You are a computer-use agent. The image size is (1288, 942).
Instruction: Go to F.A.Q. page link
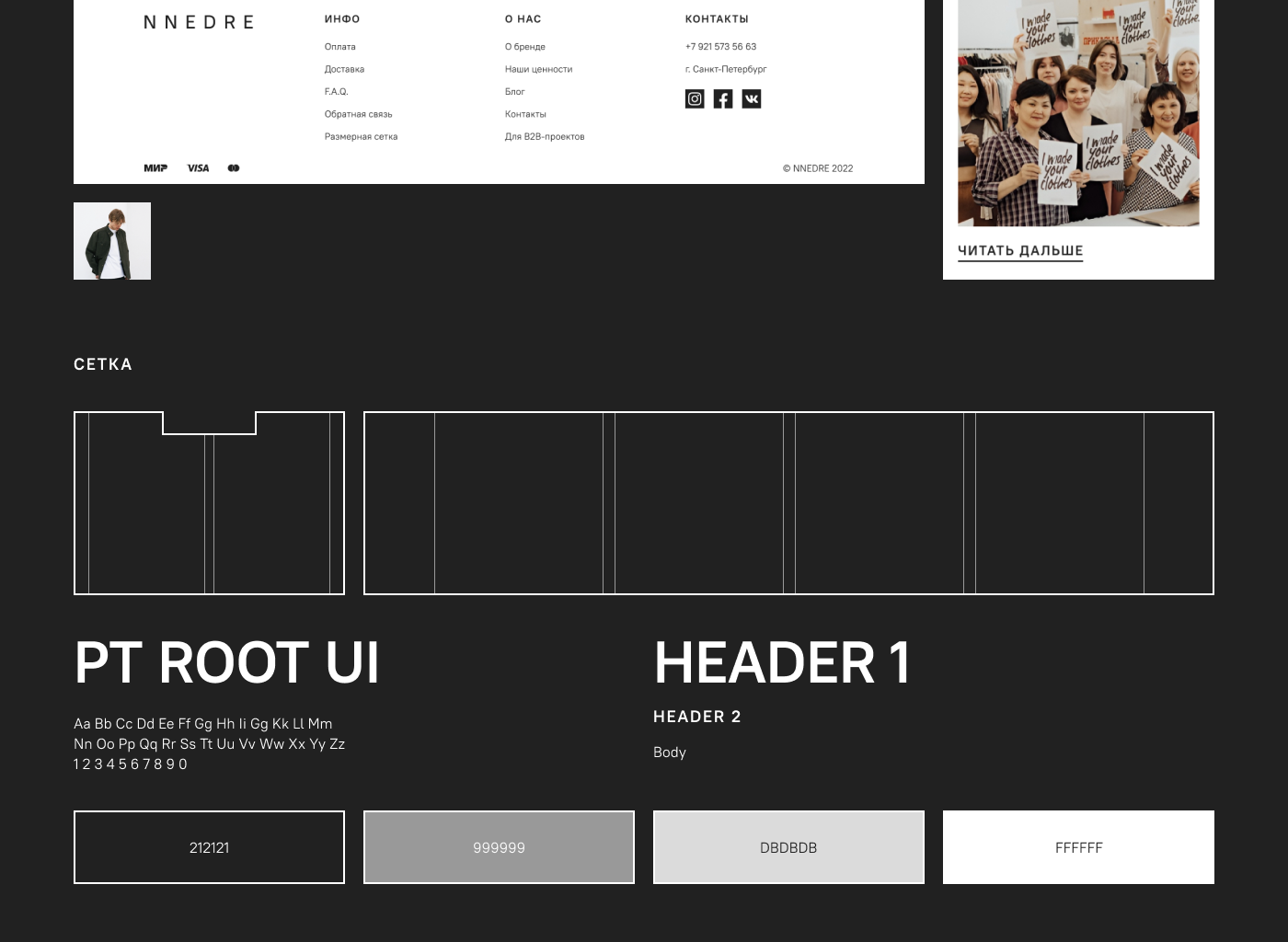coord(336,92)
